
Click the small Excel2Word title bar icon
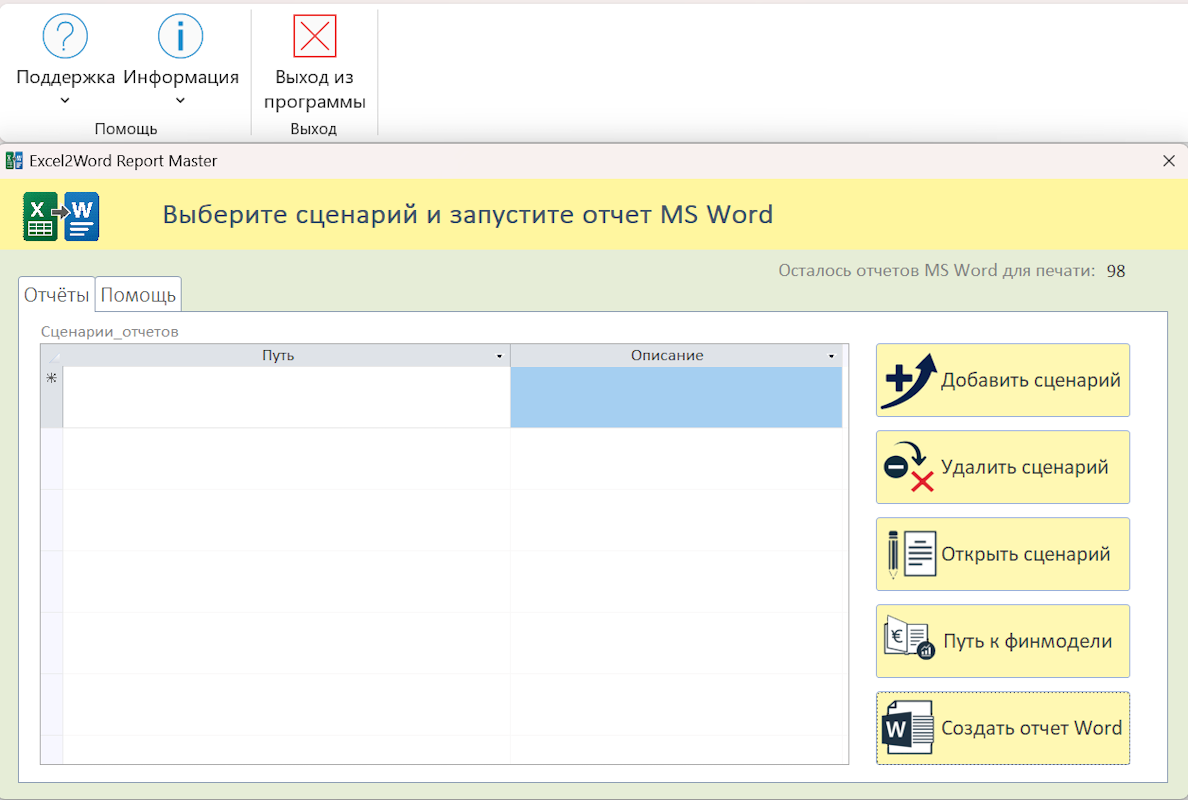point(14,161)
